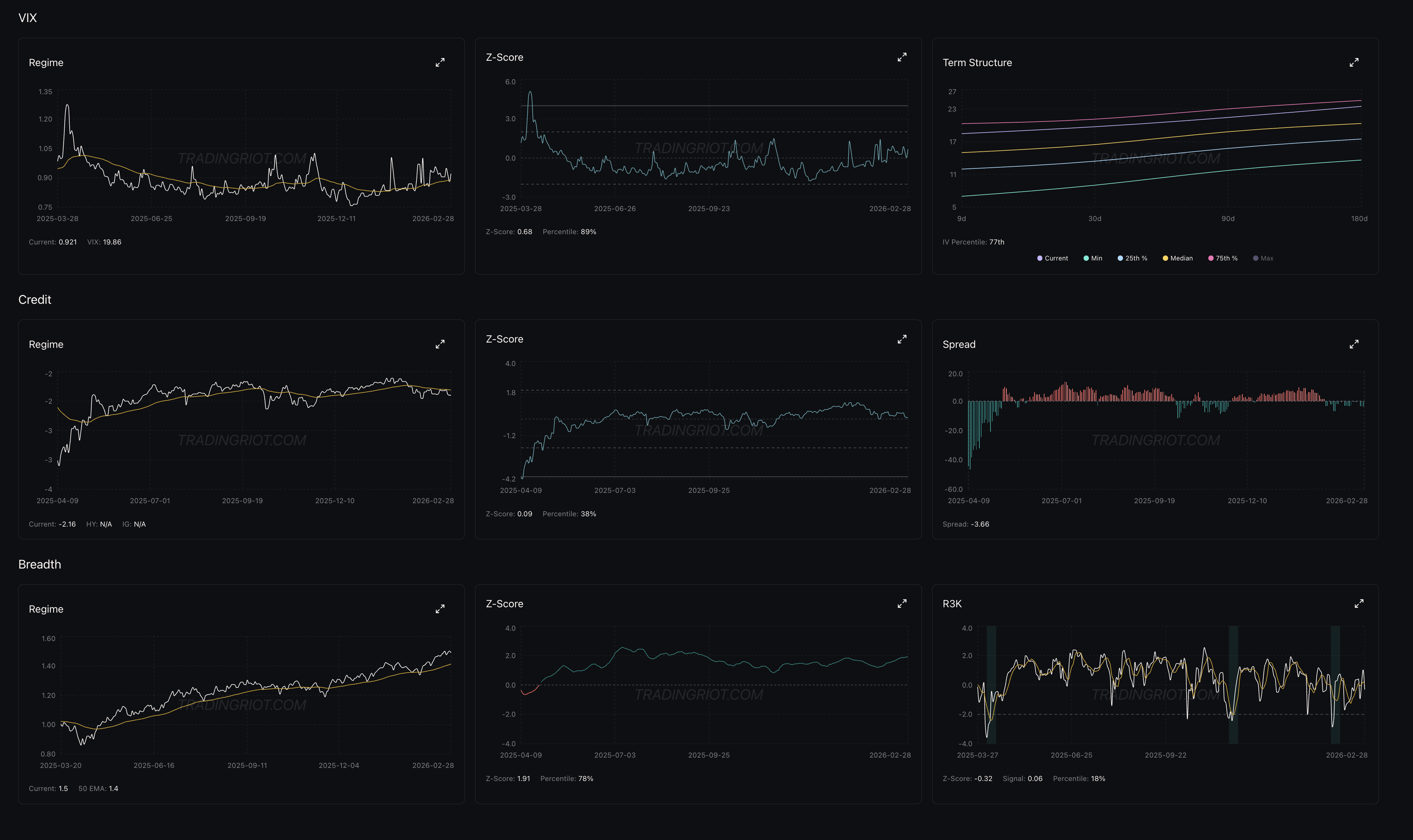
Task: Enable the greyed-out Max legend series
Action: 1266,258
